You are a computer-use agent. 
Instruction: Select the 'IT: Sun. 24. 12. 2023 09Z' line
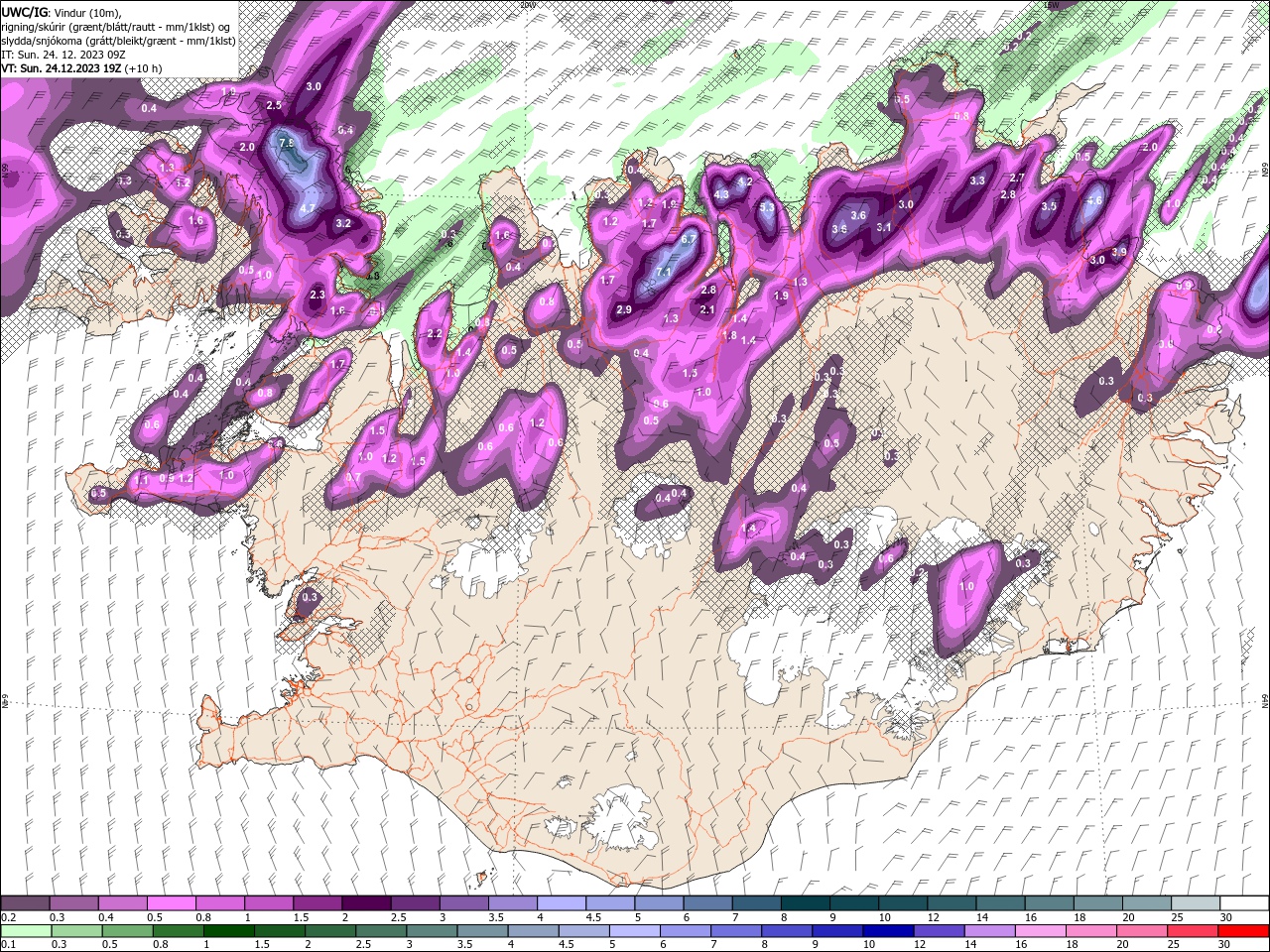pos(62,54)
